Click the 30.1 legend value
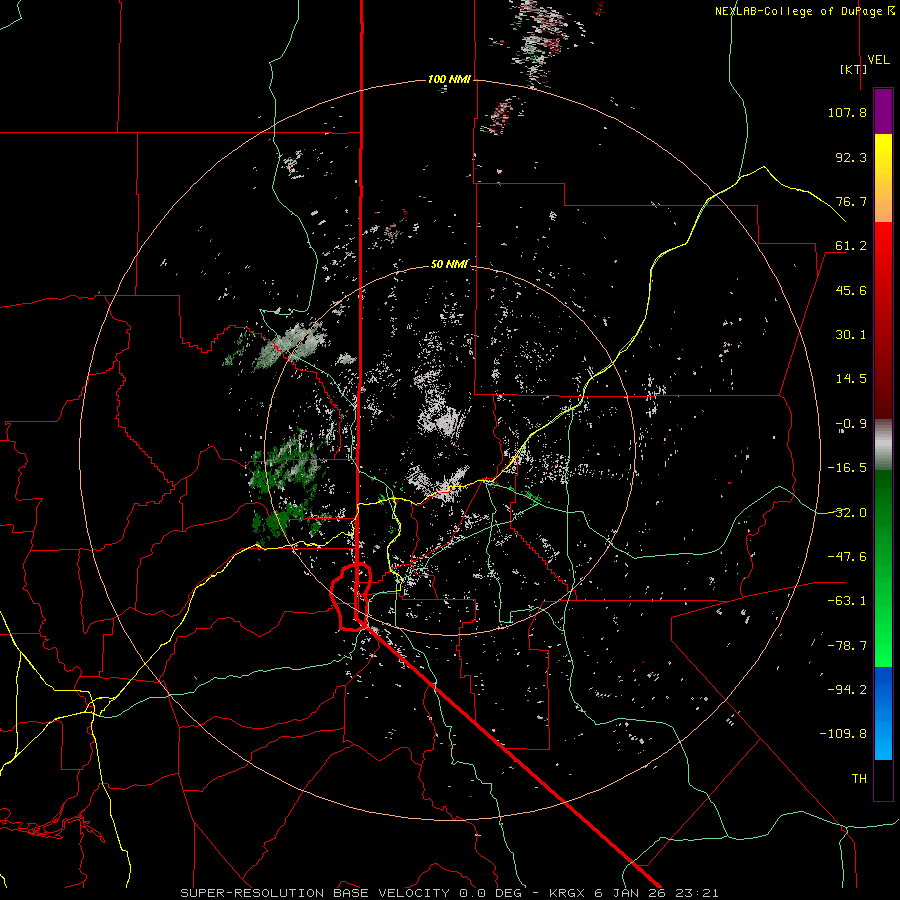 click(x=851, y=335)
